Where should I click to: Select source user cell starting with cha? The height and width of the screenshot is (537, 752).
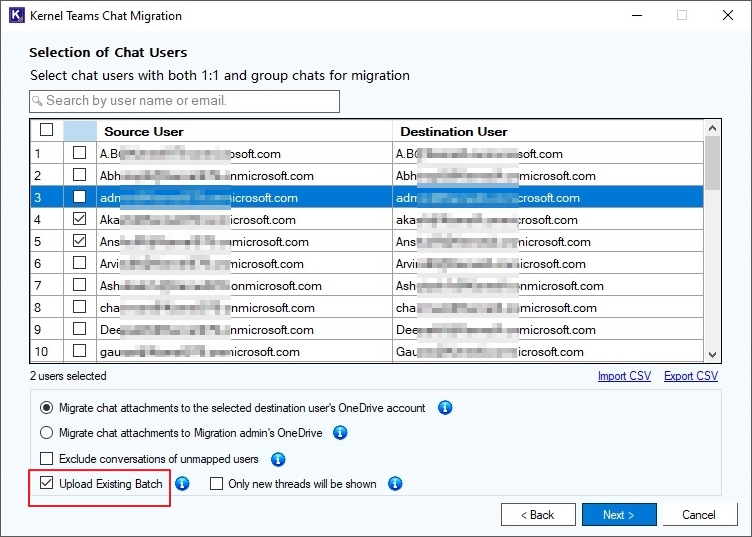244,308
